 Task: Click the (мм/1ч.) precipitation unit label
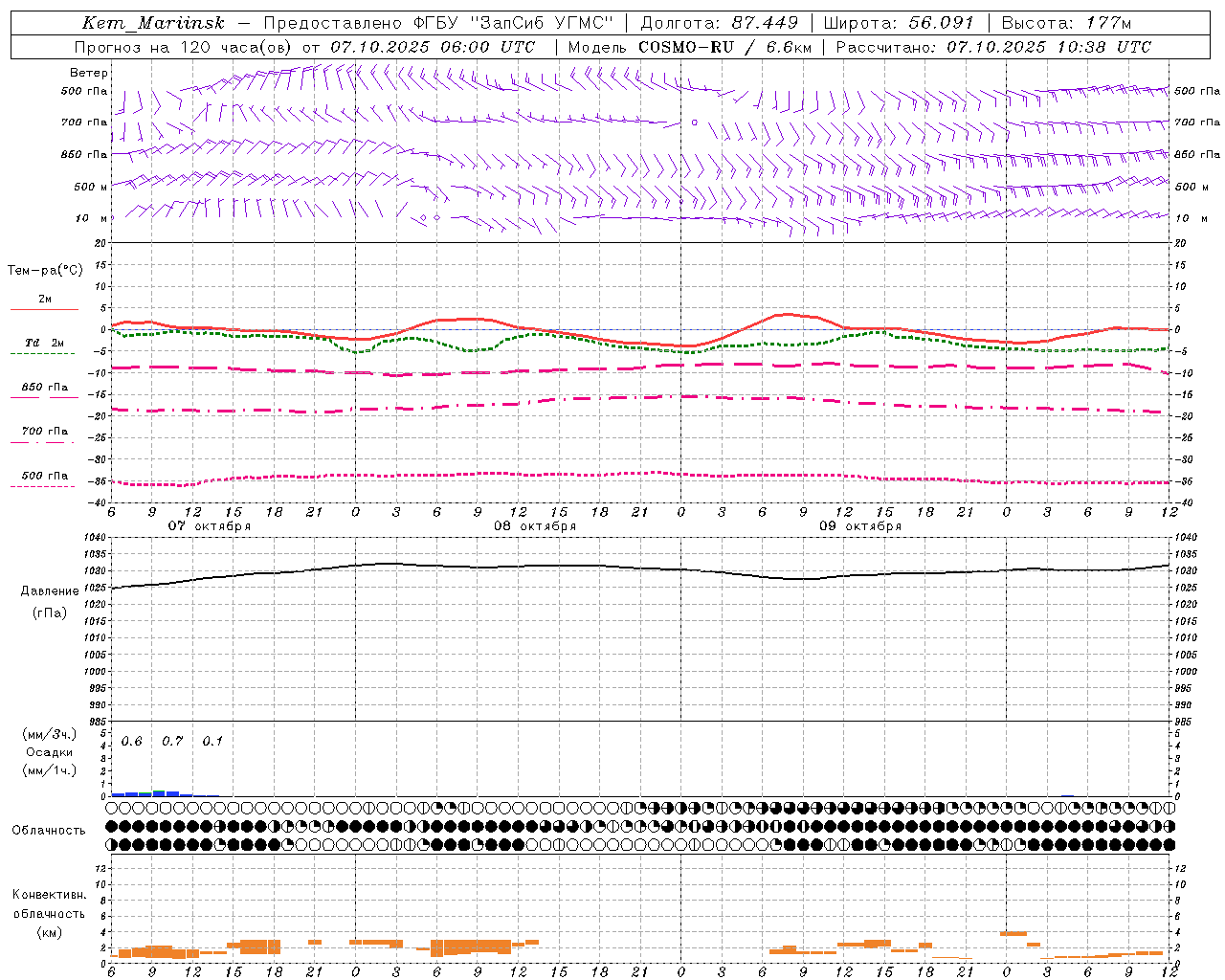(x=49, y=770)
